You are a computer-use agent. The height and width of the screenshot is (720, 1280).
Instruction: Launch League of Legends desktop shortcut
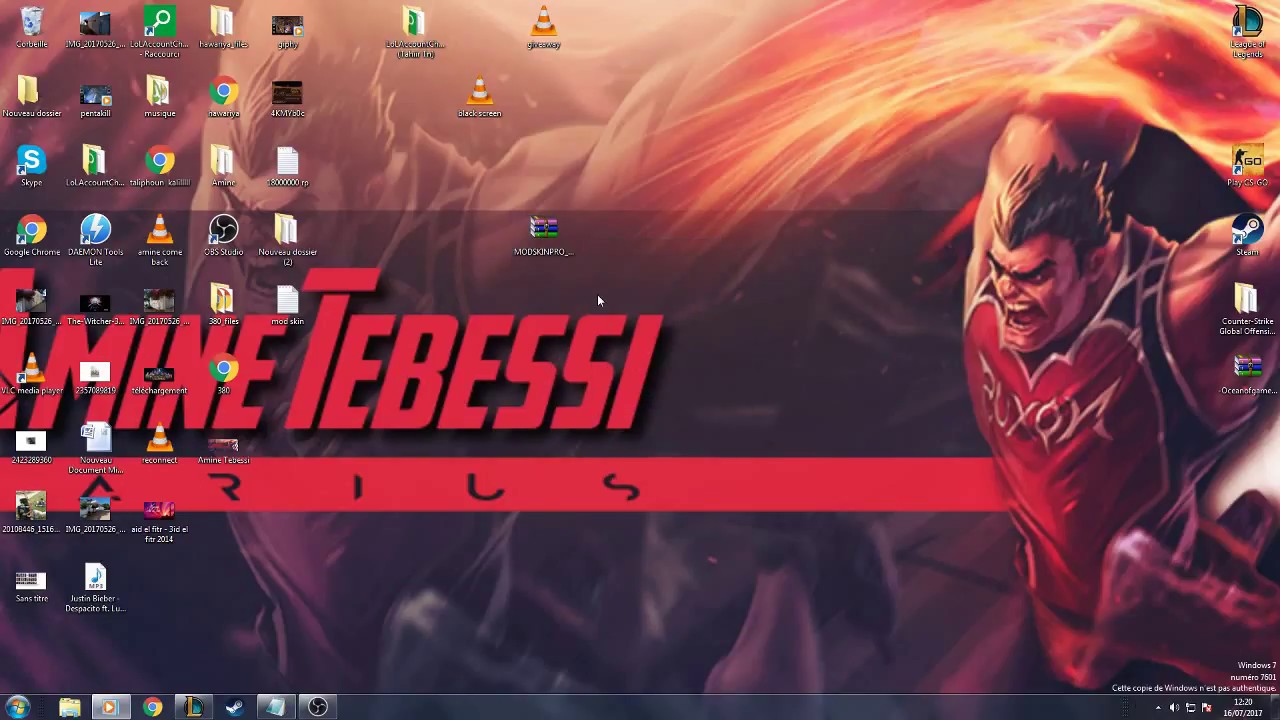click(1247, 32)
